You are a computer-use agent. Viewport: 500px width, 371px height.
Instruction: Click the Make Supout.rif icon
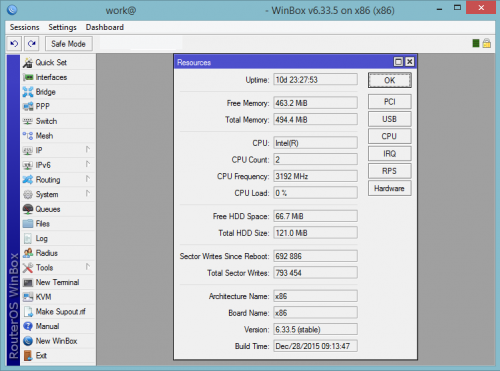28,312
